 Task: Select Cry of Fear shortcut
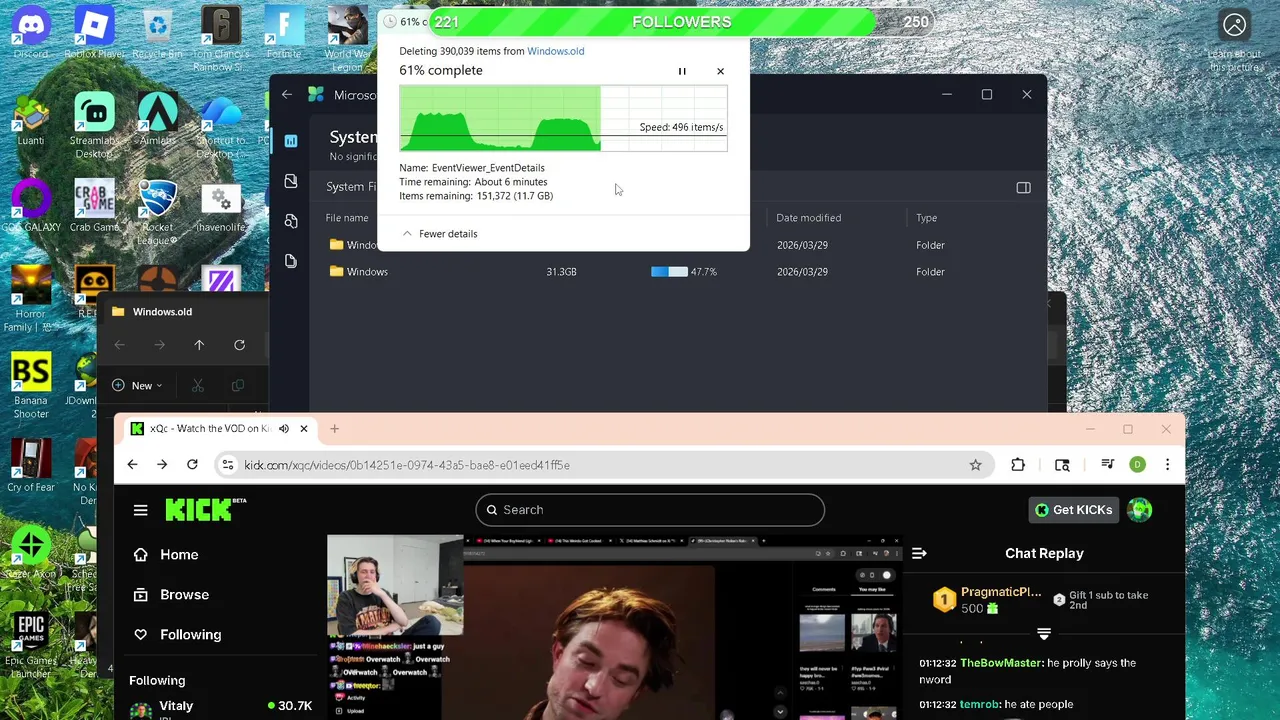tap(31, 466)
